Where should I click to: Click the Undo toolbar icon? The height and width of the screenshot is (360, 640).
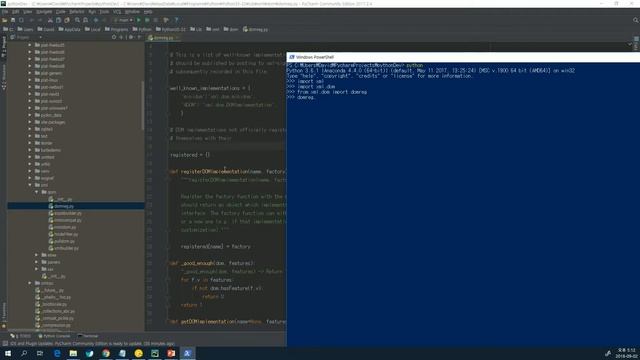pyautogui.click(x=31, y=20)
